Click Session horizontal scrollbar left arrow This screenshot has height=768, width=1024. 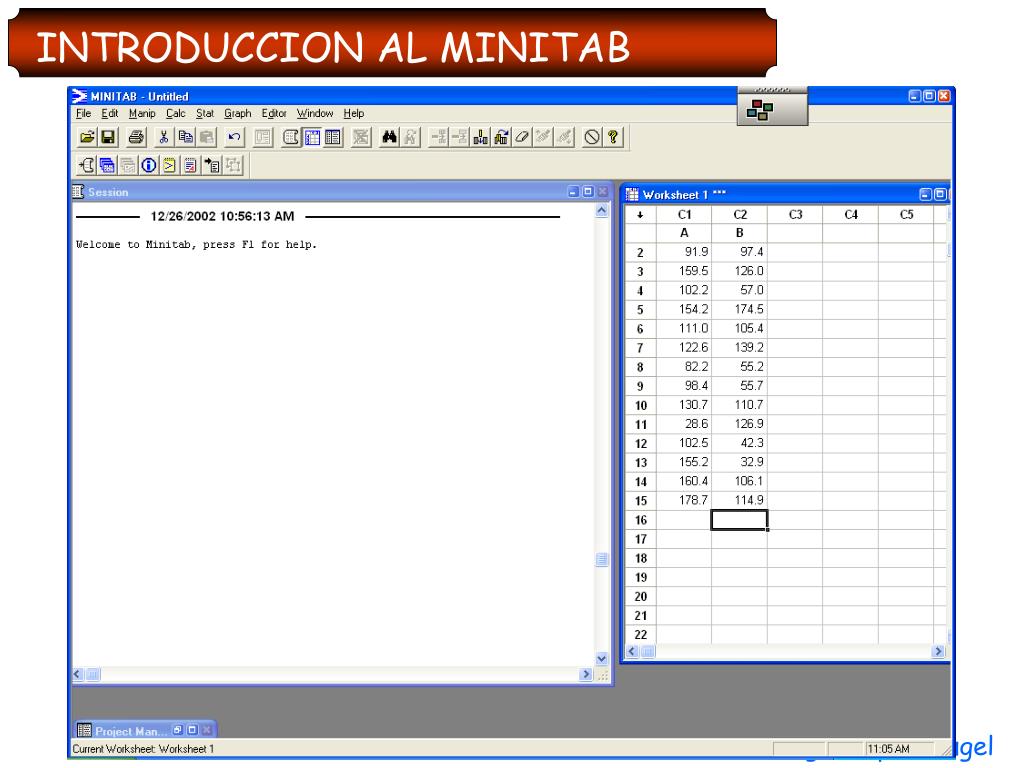click(78, 675)
